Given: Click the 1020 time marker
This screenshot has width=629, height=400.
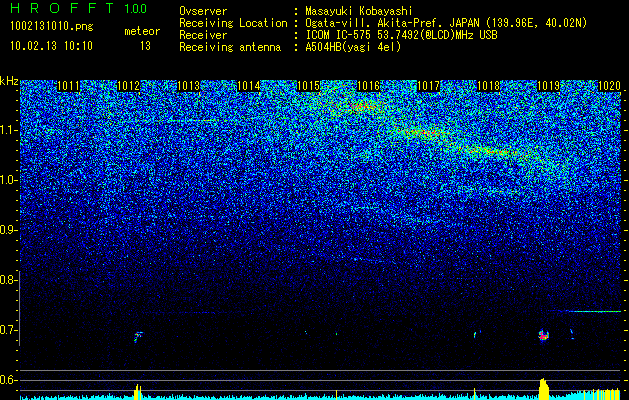Looking at the screenshot, I should (x=609, y=86).
